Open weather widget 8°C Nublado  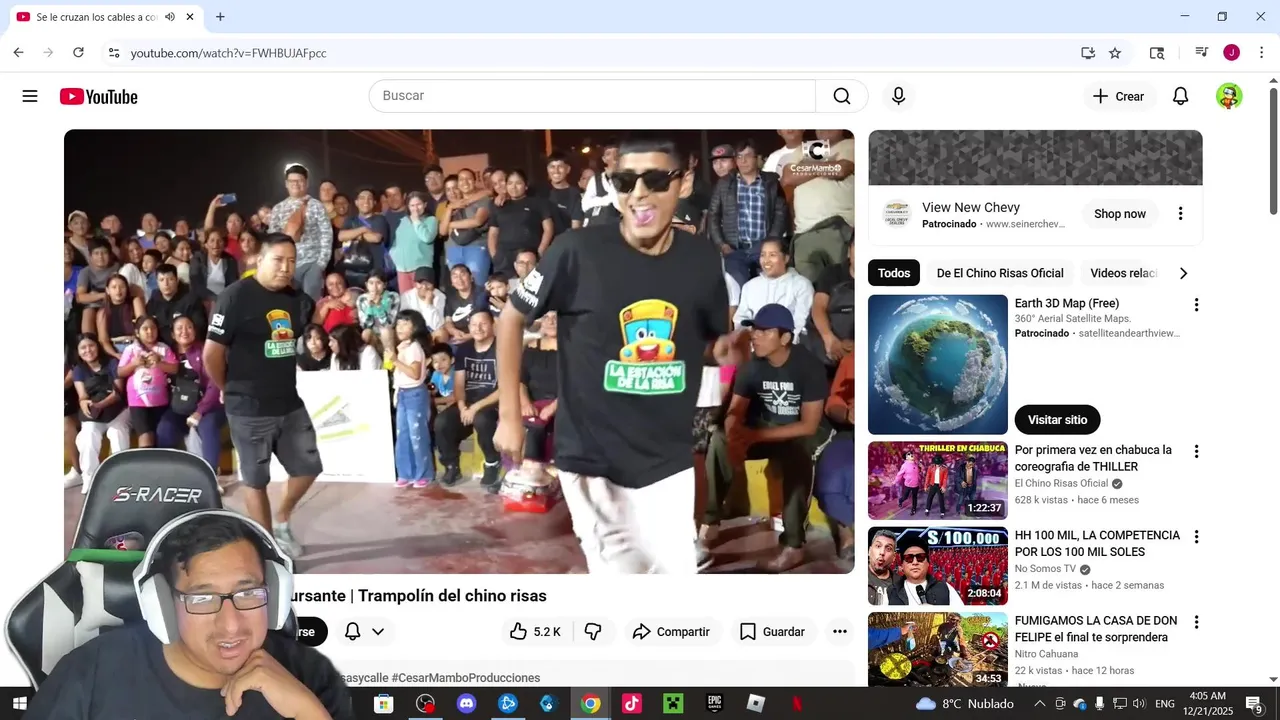965,704
